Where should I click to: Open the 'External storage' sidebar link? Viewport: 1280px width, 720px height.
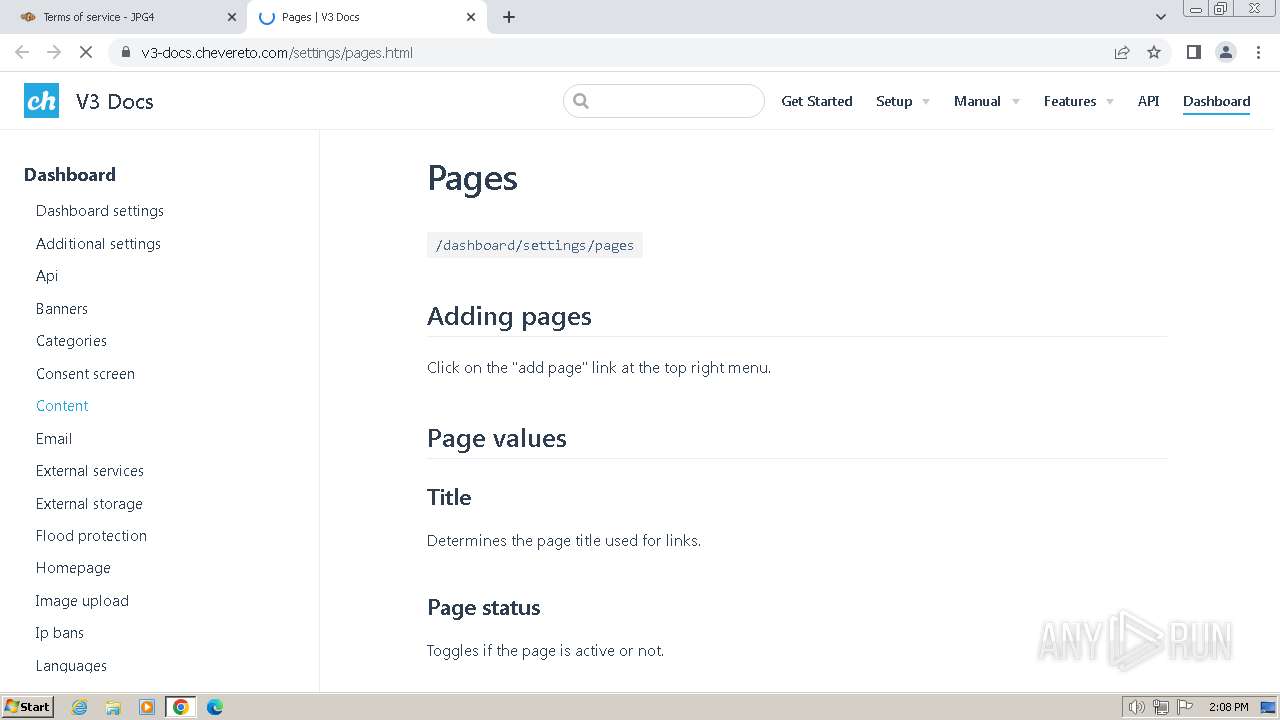(89, 504)
